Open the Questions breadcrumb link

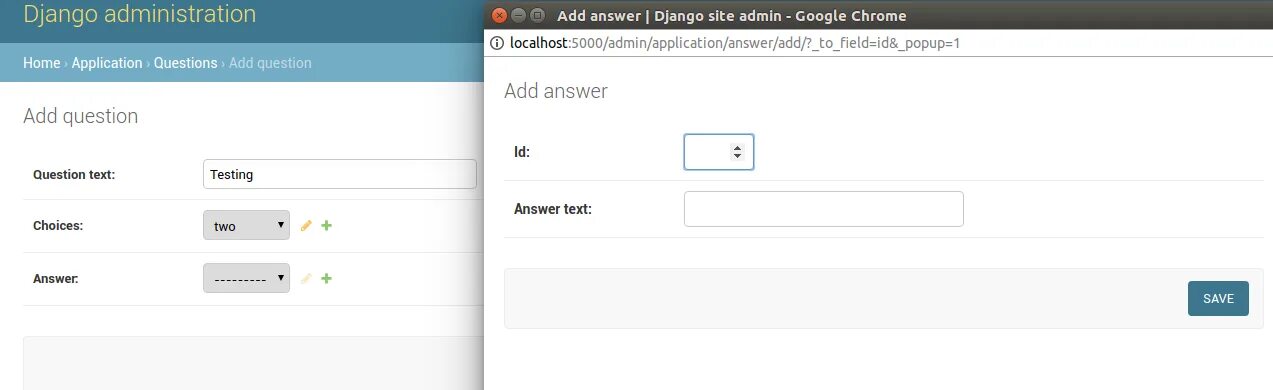coord(185,63)
